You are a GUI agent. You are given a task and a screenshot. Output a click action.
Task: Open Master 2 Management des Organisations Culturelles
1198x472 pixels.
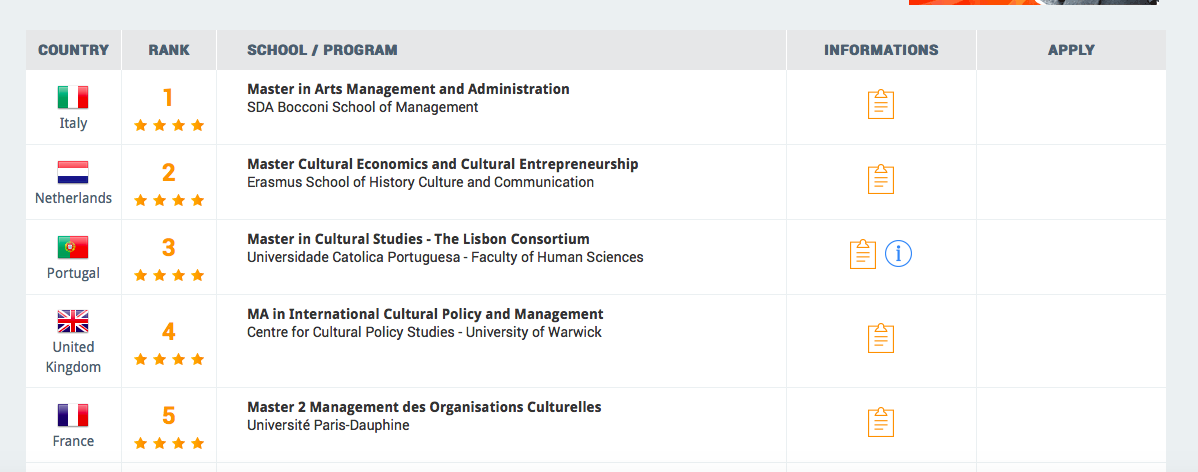[x=424, y=407]
